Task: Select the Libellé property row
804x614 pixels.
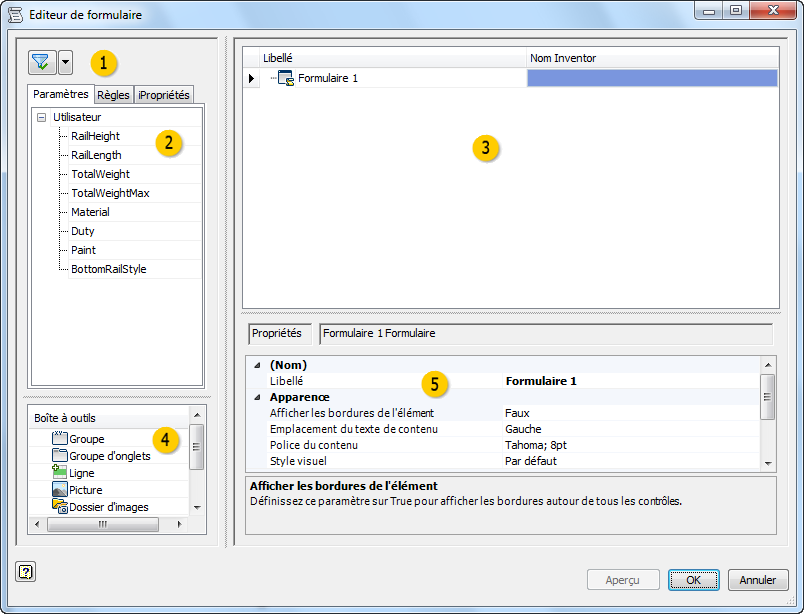Action: coord(502,381)
